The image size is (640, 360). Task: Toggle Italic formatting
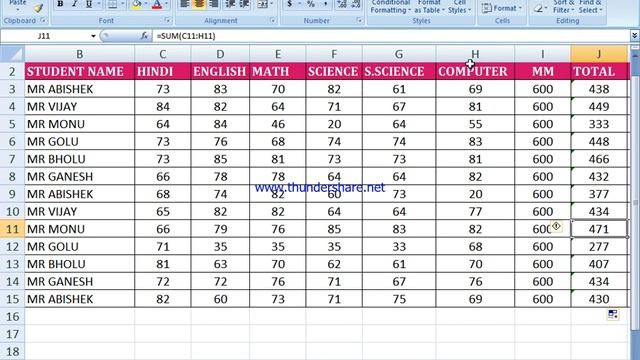(x=74, y=4)
